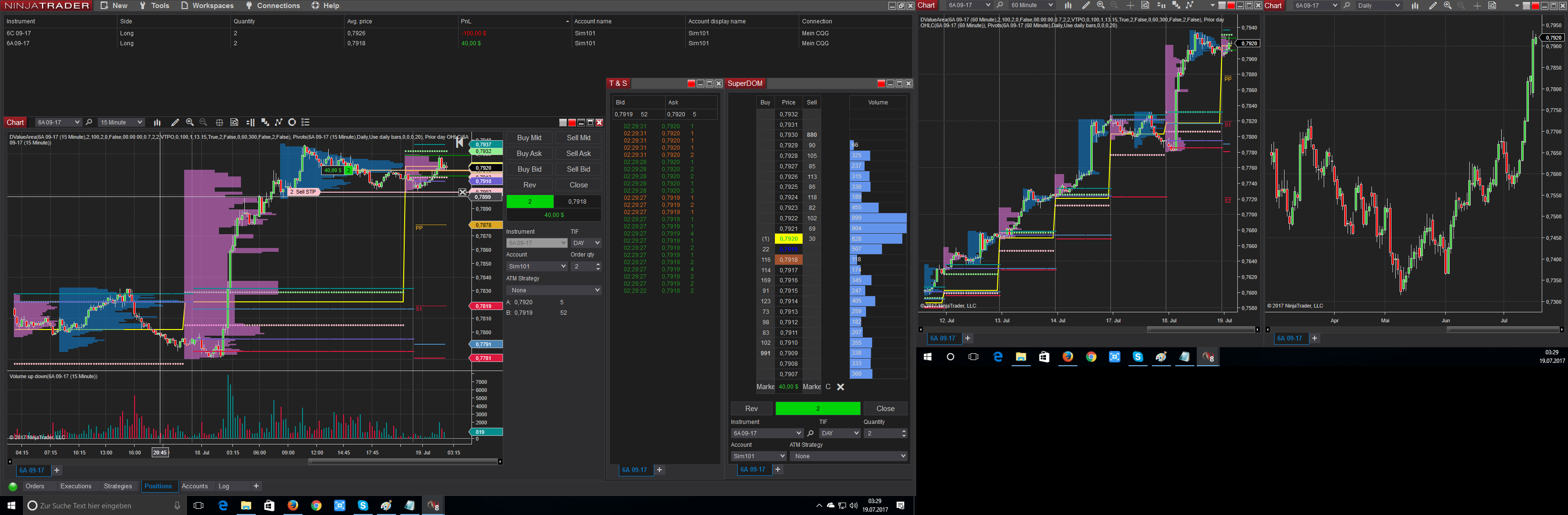Select the drawing pencil tool in 15 Minute chart
This screenshot has width=1568, height=515.
click(x=175, y=122)
